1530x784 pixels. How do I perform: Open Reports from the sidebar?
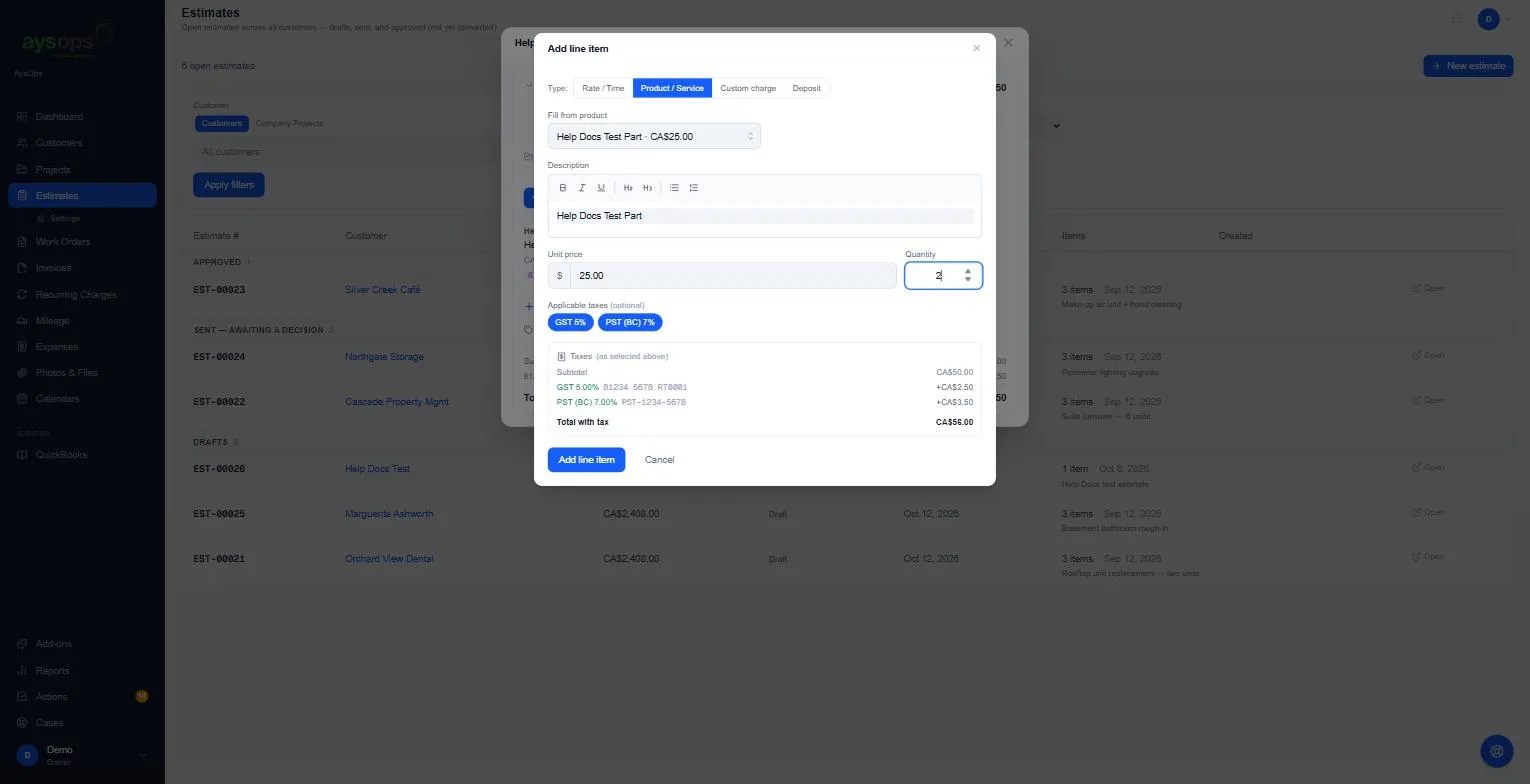[52, 671]
